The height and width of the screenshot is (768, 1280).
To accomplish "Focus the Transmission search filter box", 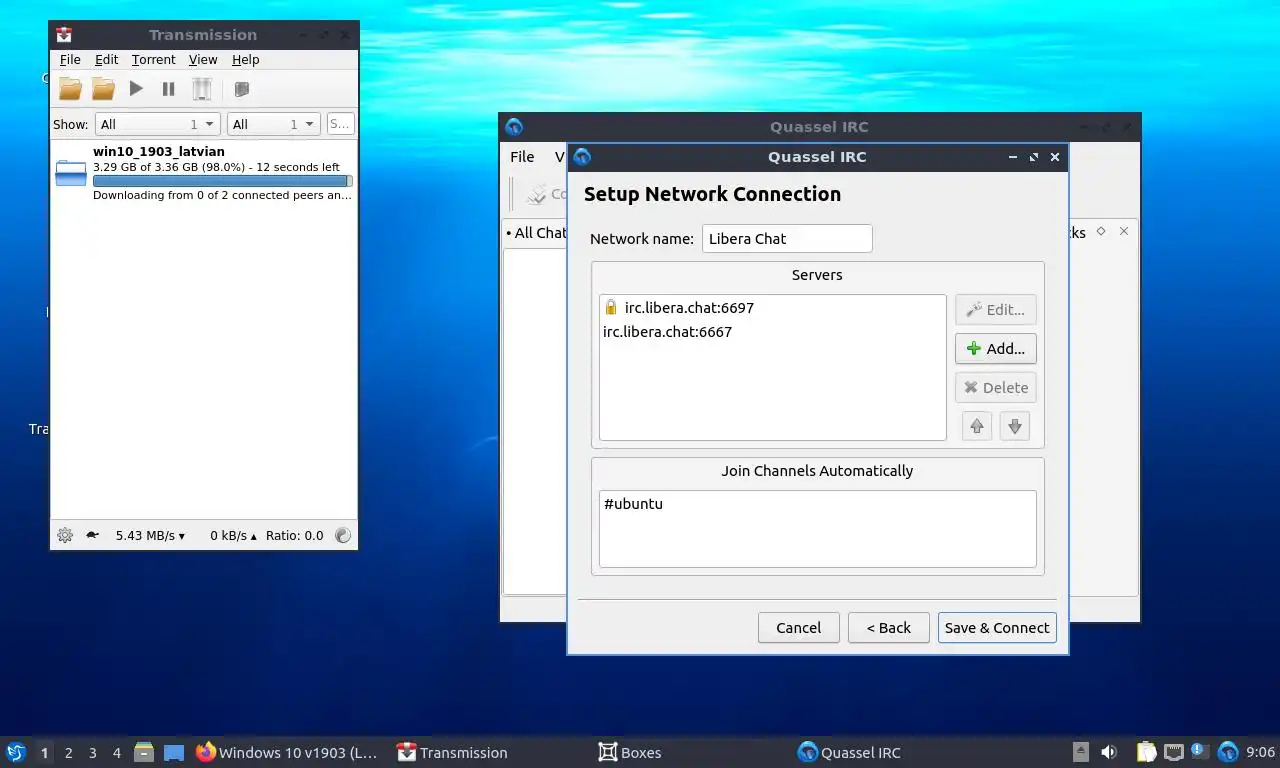I will pos(341,124).
